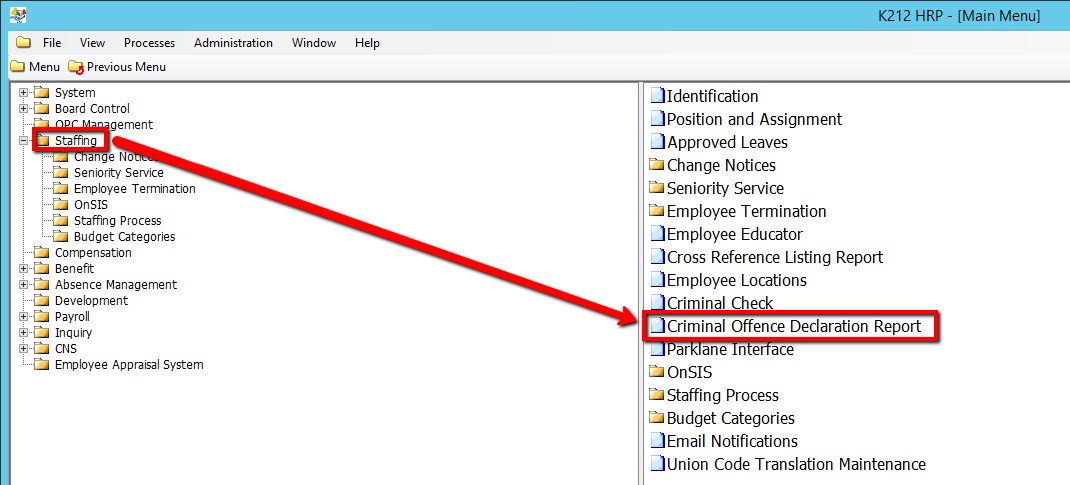This screenshot has height=485, width=1070.
Task: Click the Parklane Interface document icon
Action: coord(657,349)
